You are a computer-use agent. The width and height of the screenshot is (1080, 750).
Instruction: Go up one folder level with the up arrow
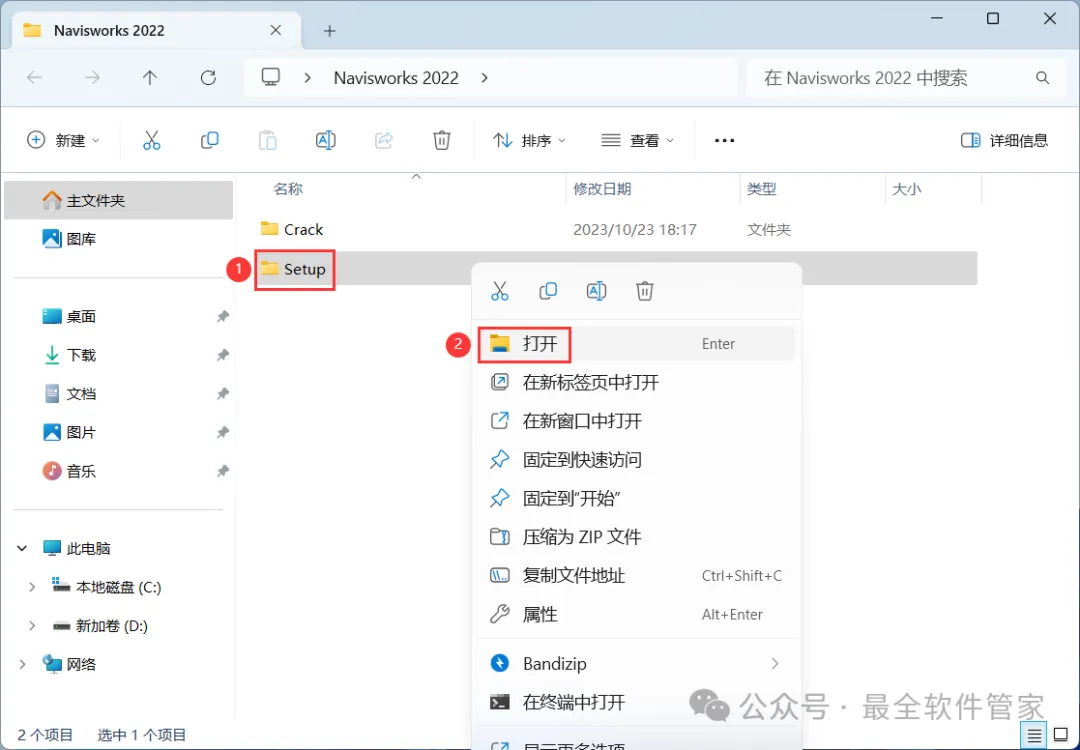(x=149, y=78)
